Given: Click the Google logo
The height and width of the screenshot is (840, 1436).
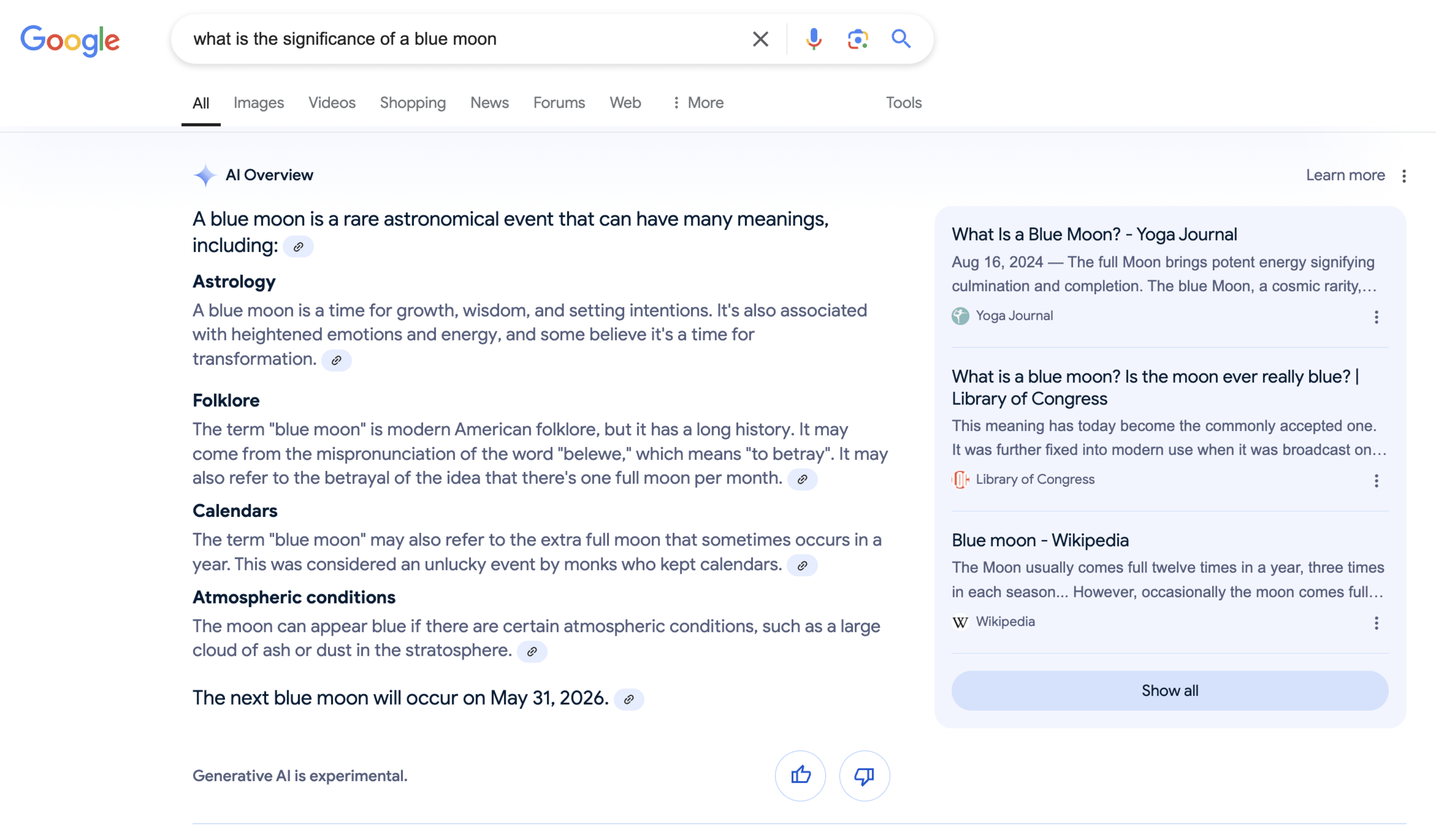Looking at the screenshot, I should point(70,40).
